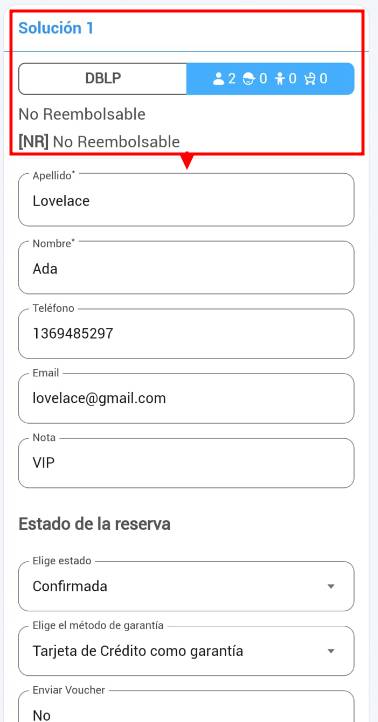Focus the Teléfono input field
Viewport: 378px width, 722px height.
pos(186,333)
